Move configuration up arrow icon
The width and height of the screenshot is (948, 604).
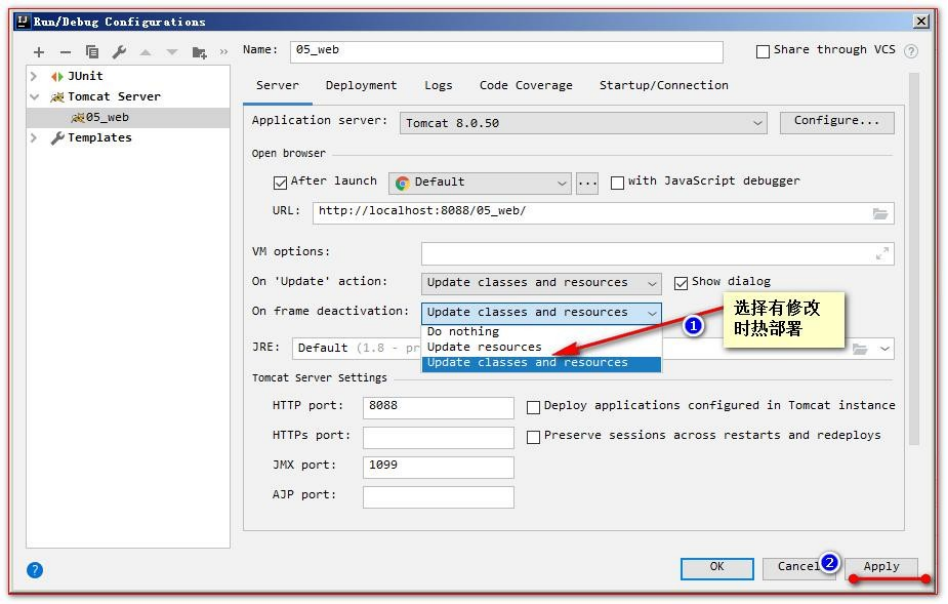coord(146,53)
